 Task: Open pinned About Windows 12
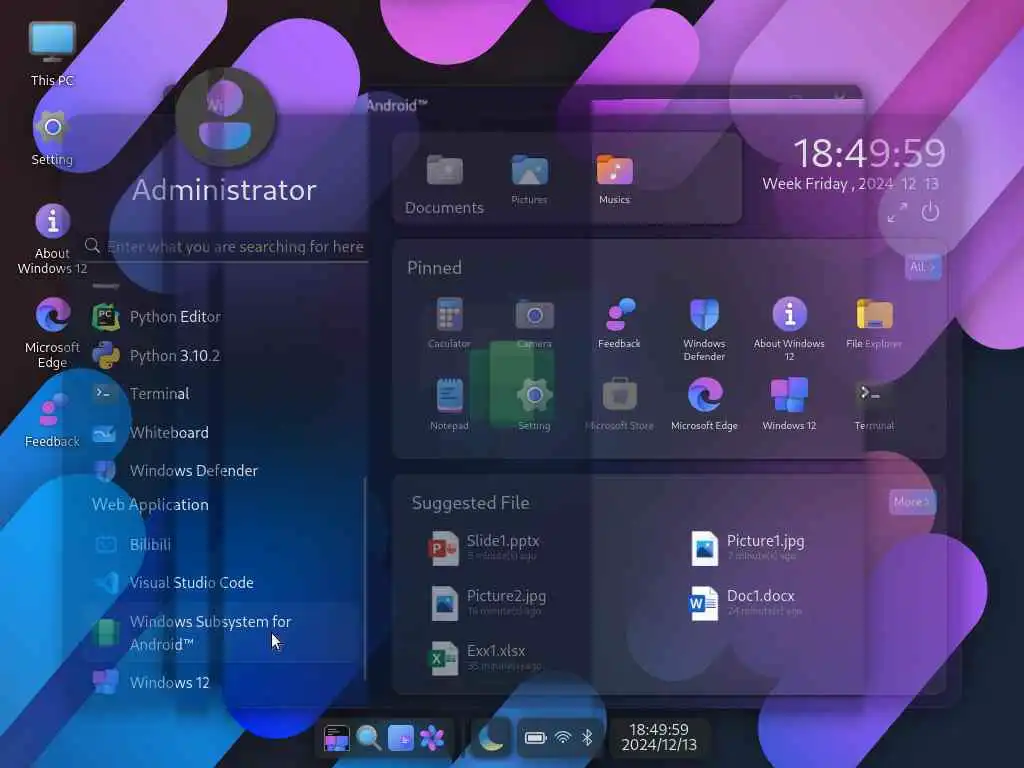click(x=789, y=329)
